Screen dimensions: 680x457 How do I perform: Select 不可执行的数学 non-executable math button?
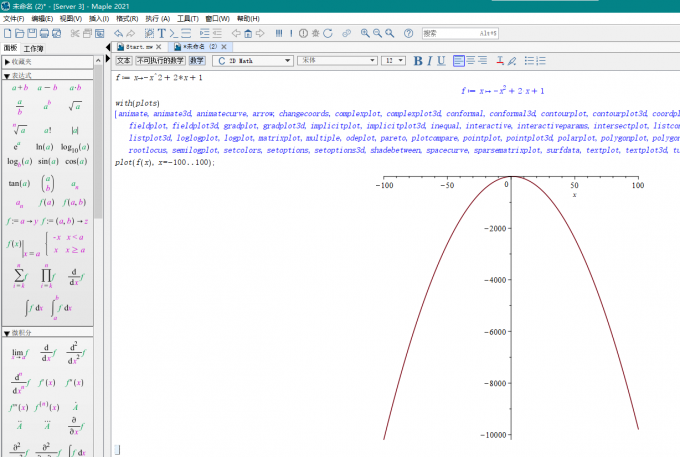pos(160,61)
